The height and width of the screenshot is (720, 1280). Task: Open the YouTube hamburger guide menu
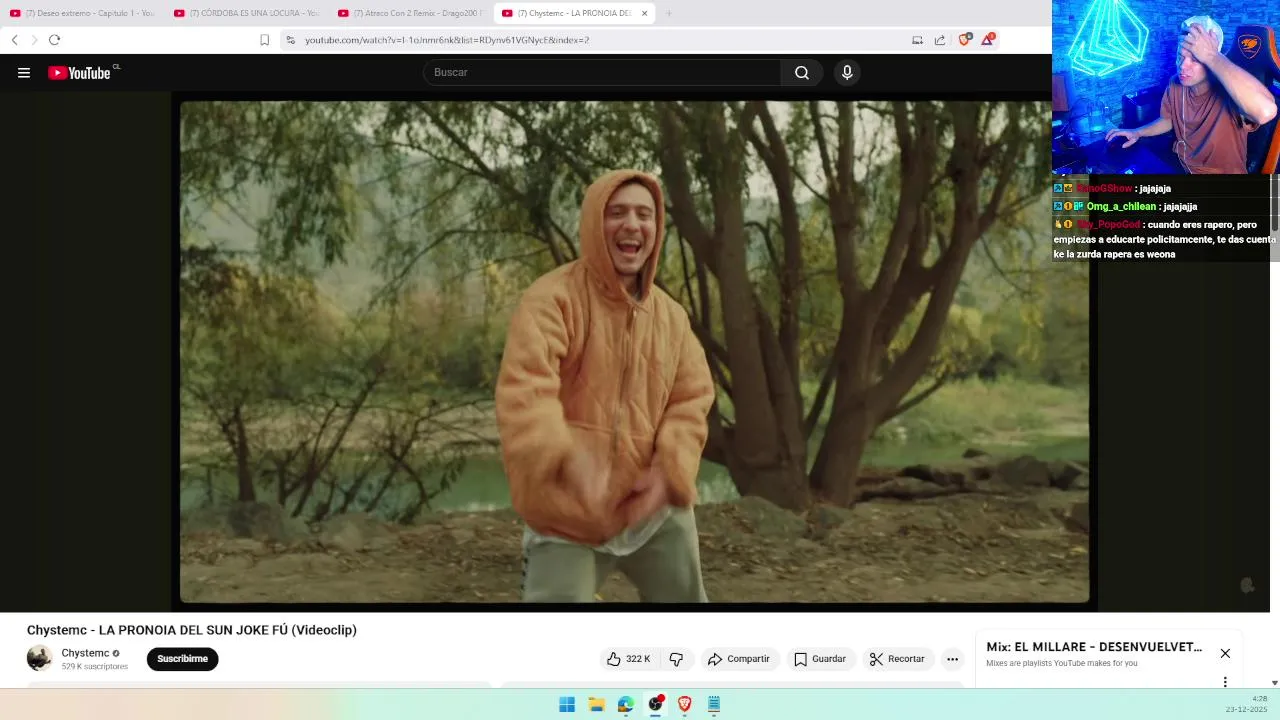click(x=24, y=72)
